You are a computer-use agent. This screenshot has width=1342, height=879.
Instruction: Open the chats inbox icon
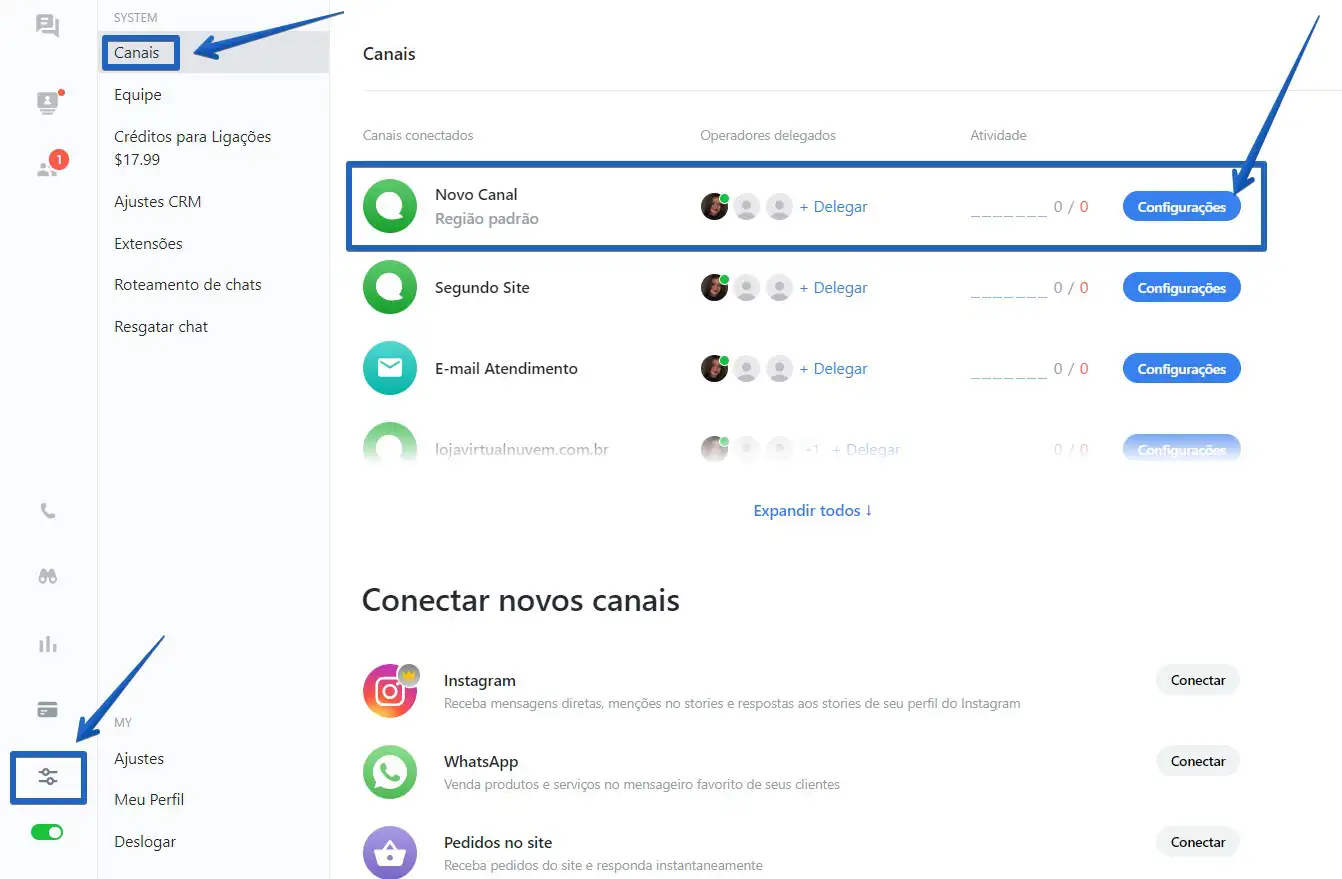pos(47,26)
